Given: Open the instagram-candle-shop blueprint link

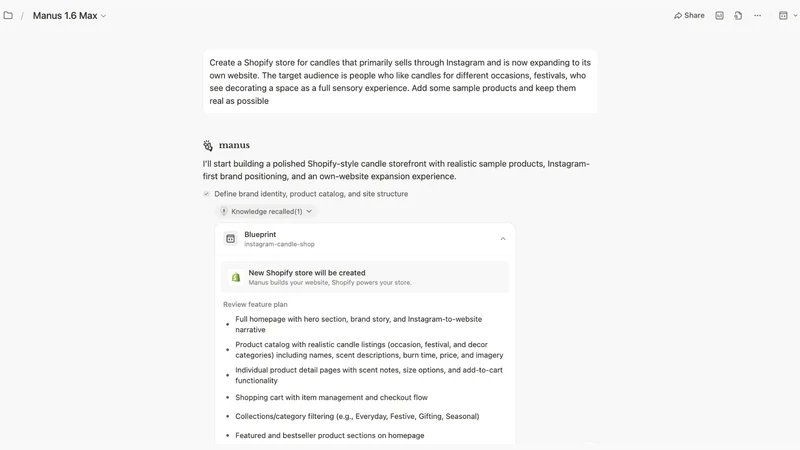Looking at the screenshot, I should point(279,244).
